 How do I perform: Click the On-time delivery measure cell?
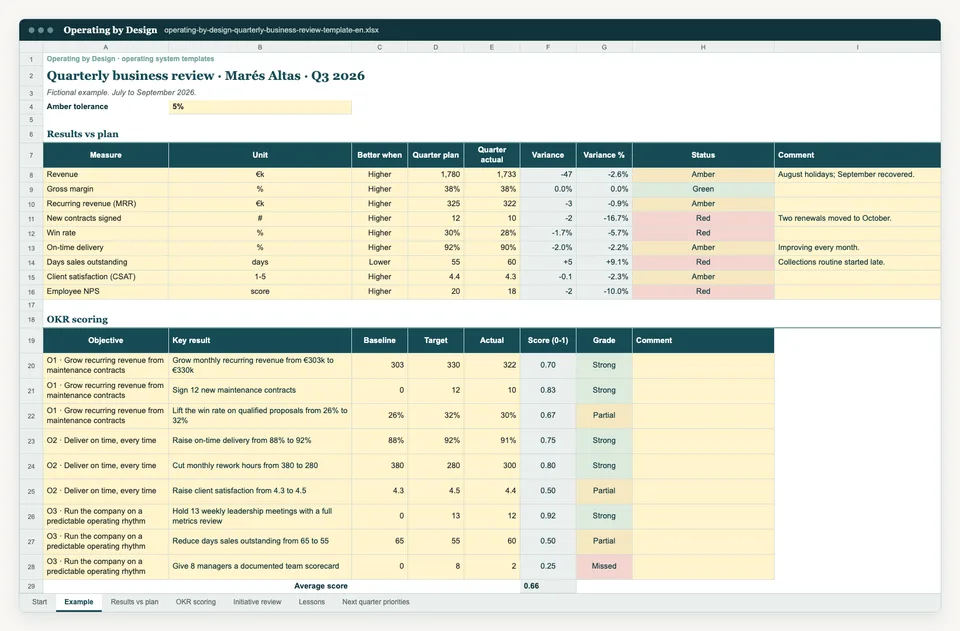pyautogui.click(x=106, y=248)
